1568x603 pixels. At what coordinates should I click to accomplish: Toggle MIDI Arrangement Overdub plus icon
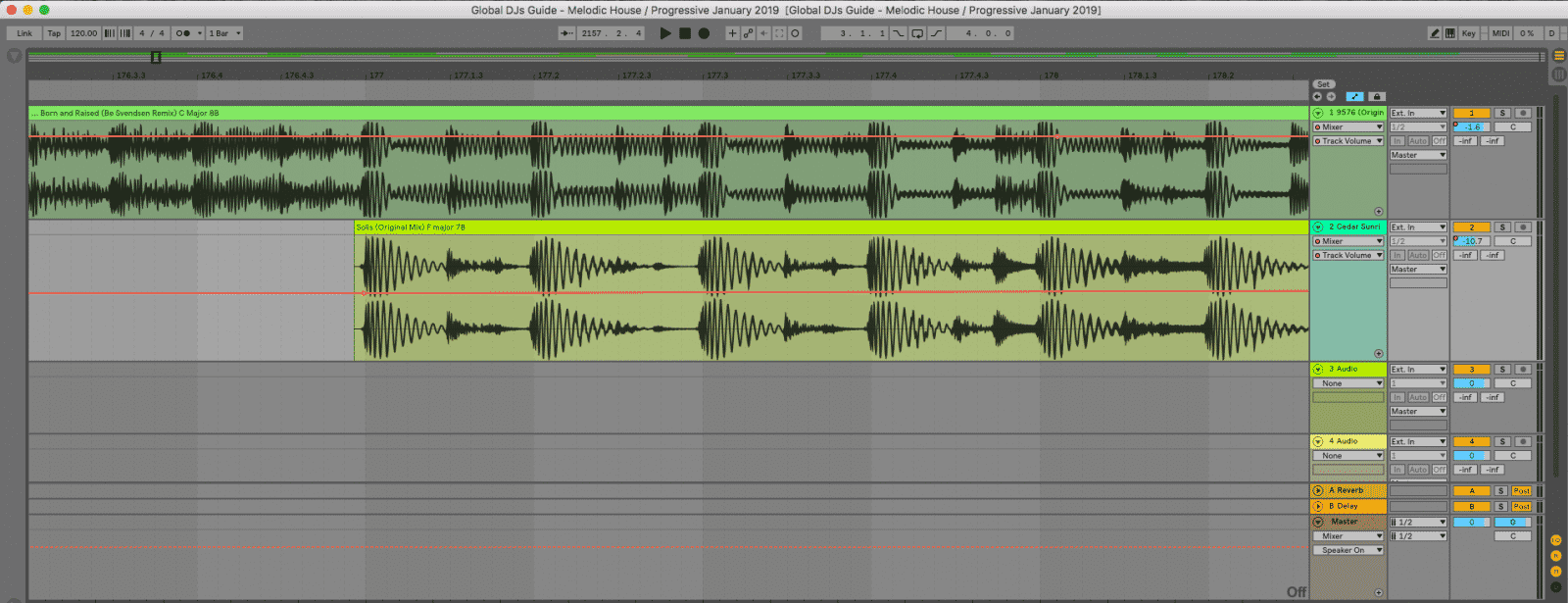[732, 33]
